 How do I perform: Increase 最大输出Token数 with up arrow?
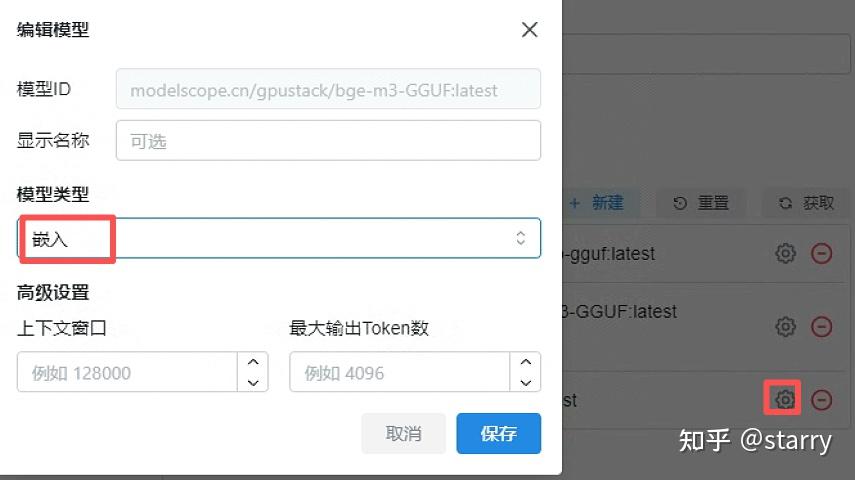[x=526, y=362]
